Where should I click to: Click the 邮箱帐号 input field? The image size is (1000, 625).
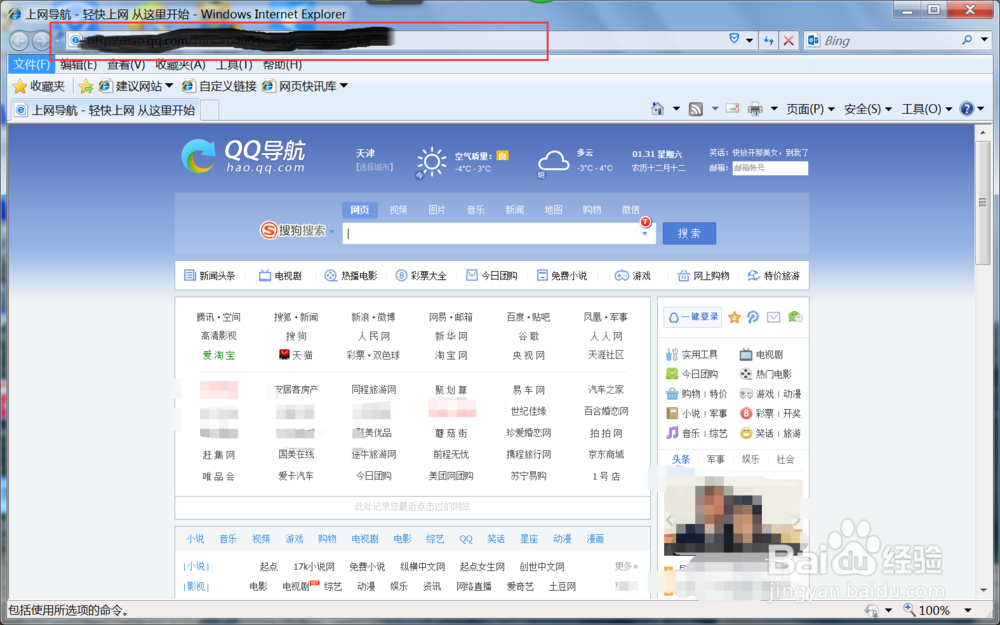pyautogui.click(x=770, y=168)
